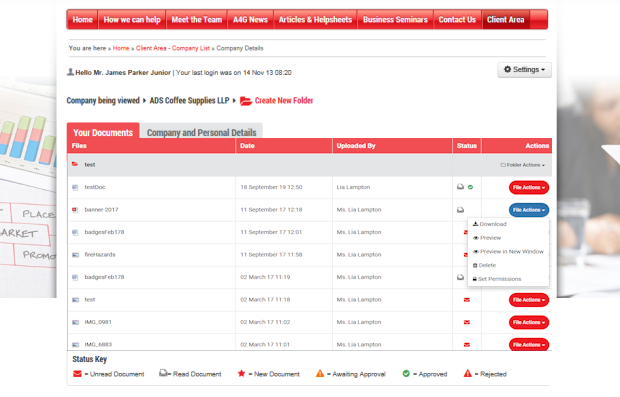The width and height of the screenshot is (620, 397).
Task: Click the Approved check icon in Status Key
Action: (406, 373)
